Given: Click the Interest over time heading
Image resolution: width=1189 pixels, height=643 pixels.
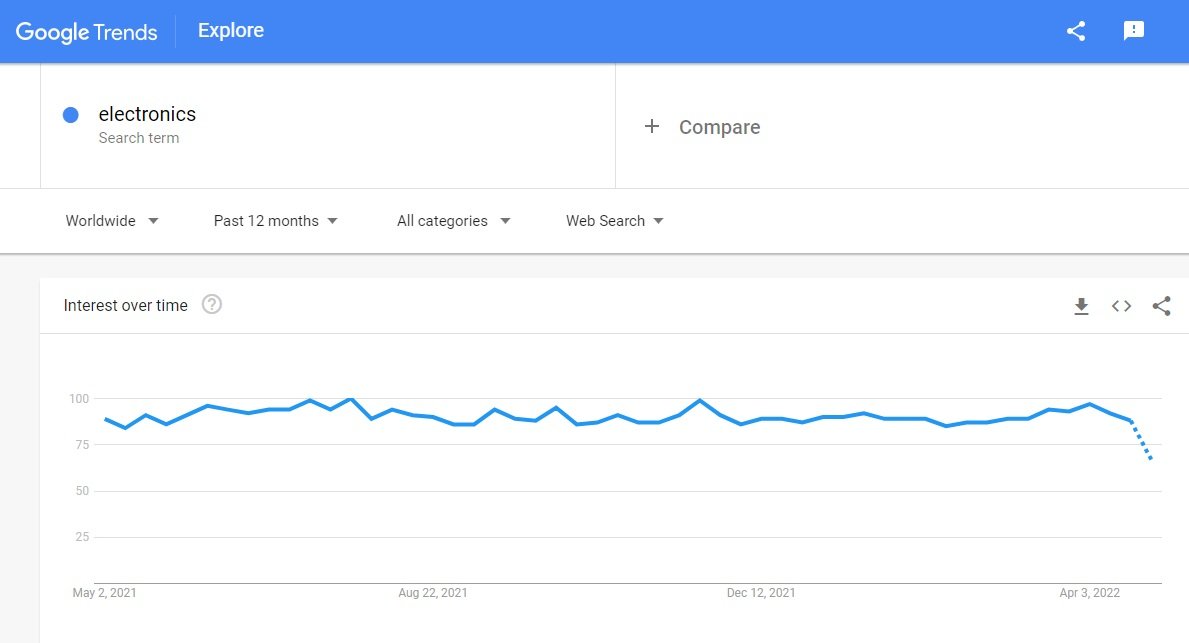Looking at the screenshot, I should click(x=125, y=306).
